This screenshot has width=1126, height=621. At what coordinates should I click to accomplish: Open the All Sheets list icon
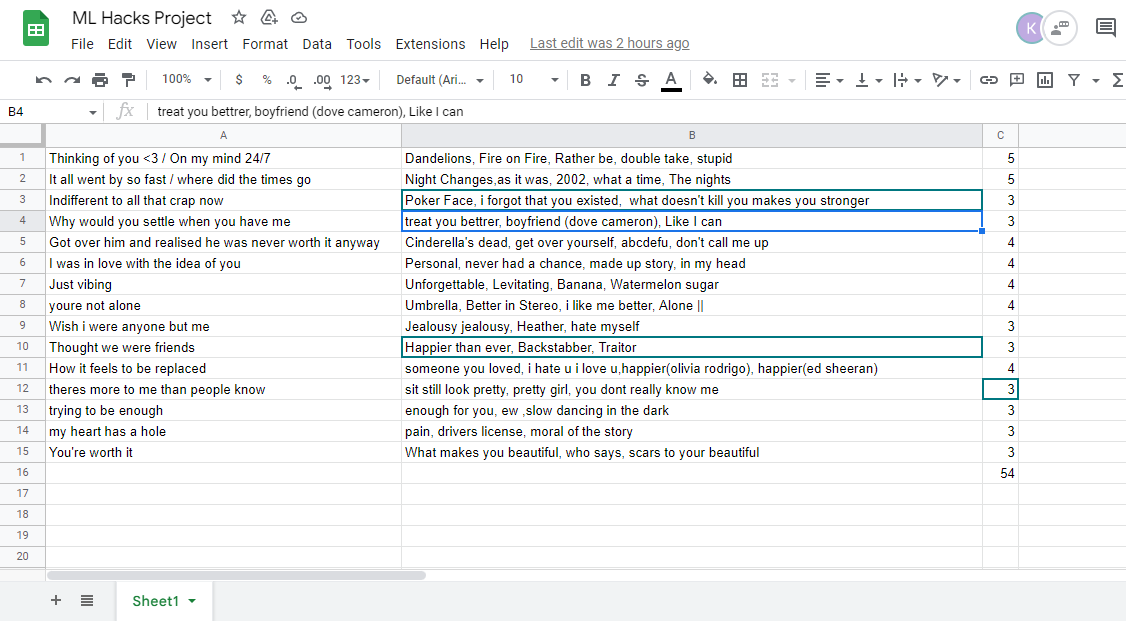[87, 600]
